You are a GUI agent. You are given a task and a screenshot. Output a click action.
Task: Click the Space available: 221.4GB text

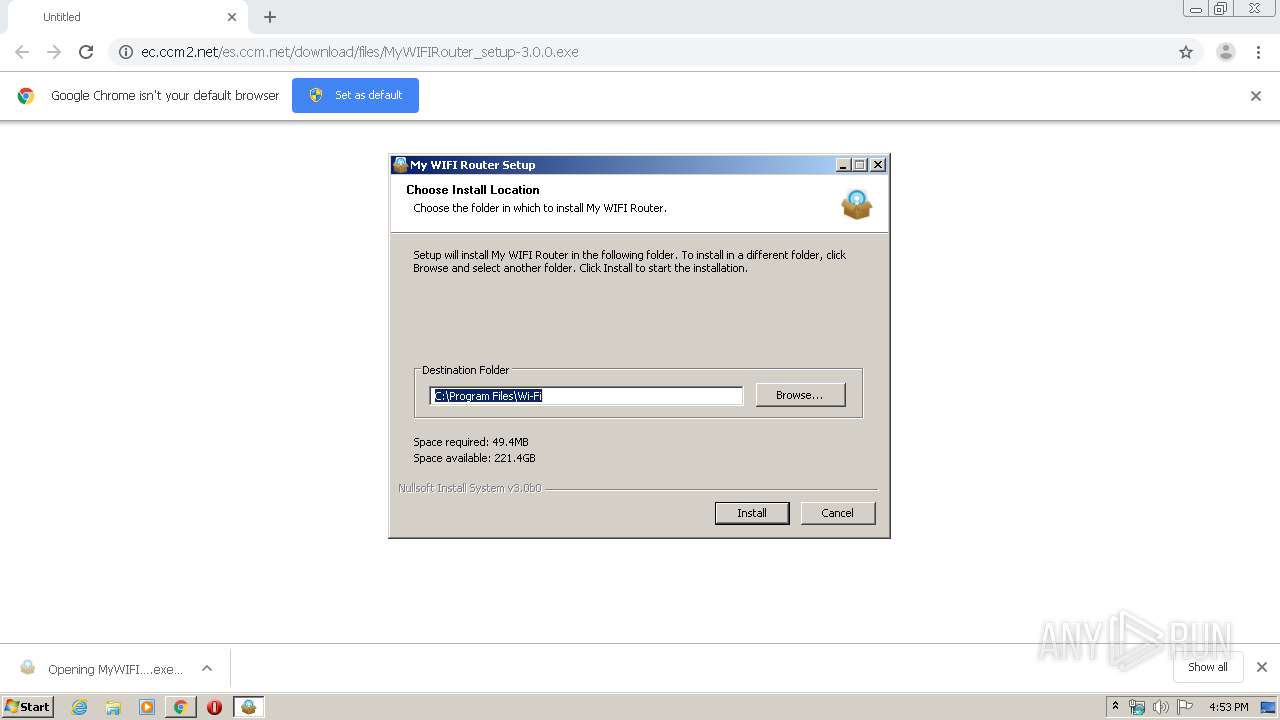click(474, 458)
